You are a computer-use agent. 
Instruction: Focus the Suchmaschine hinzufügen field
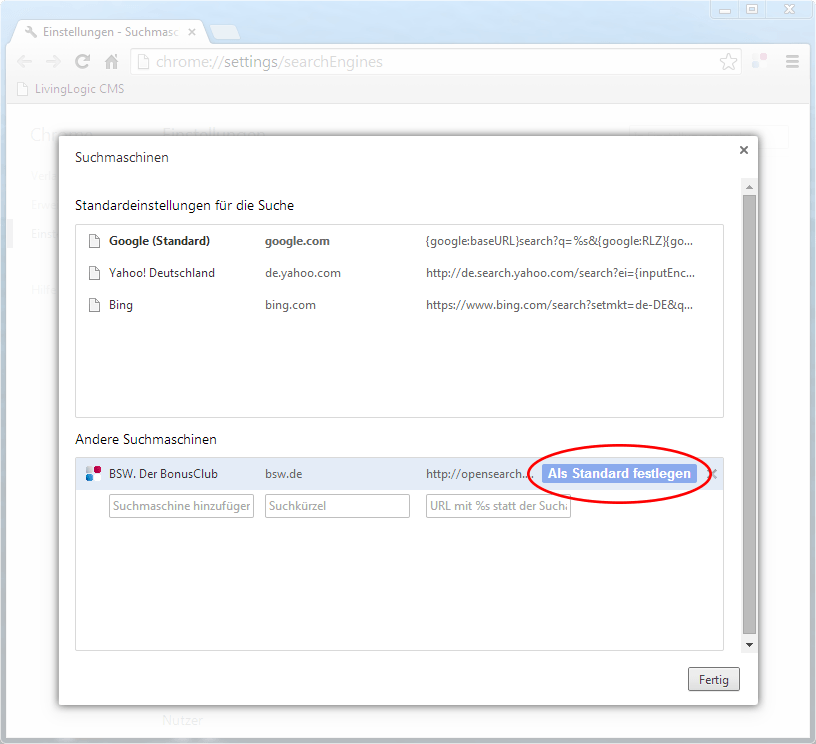[x=181, y=506]
